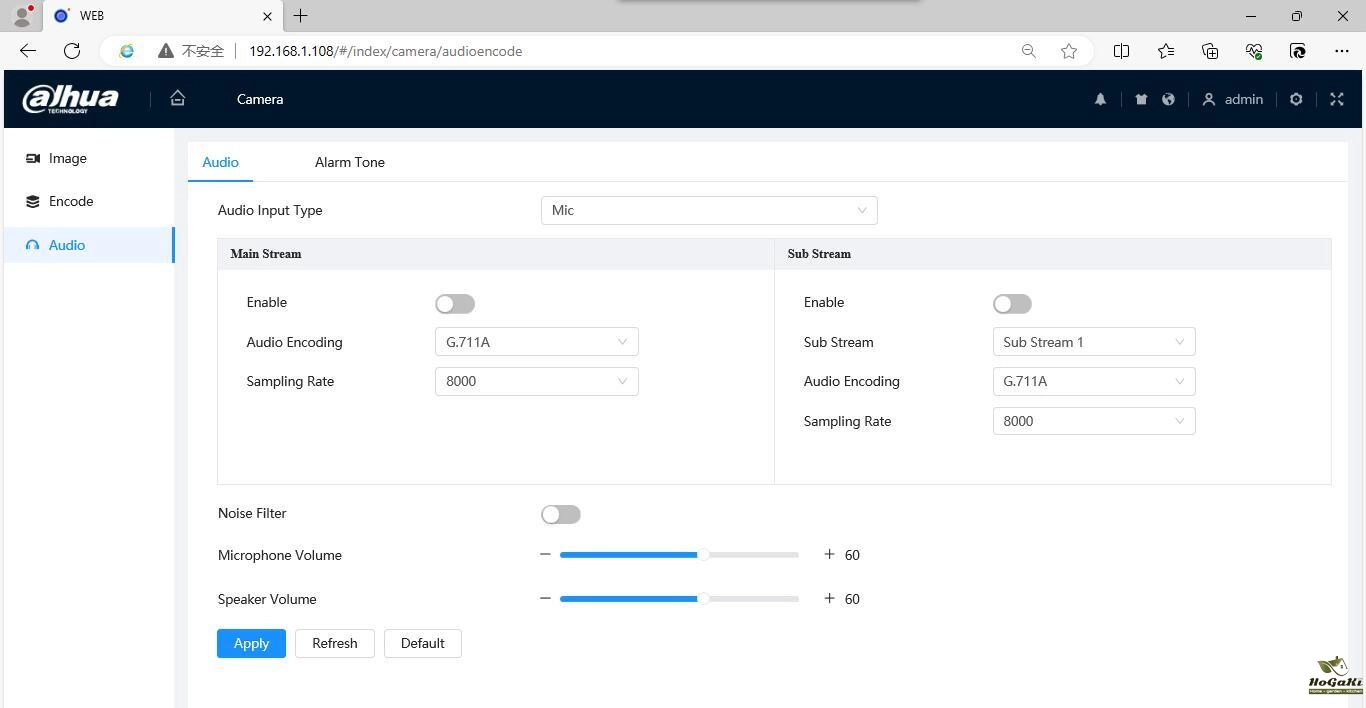
Task: Click the settings gear icon in header
Action: [1296, 99]
